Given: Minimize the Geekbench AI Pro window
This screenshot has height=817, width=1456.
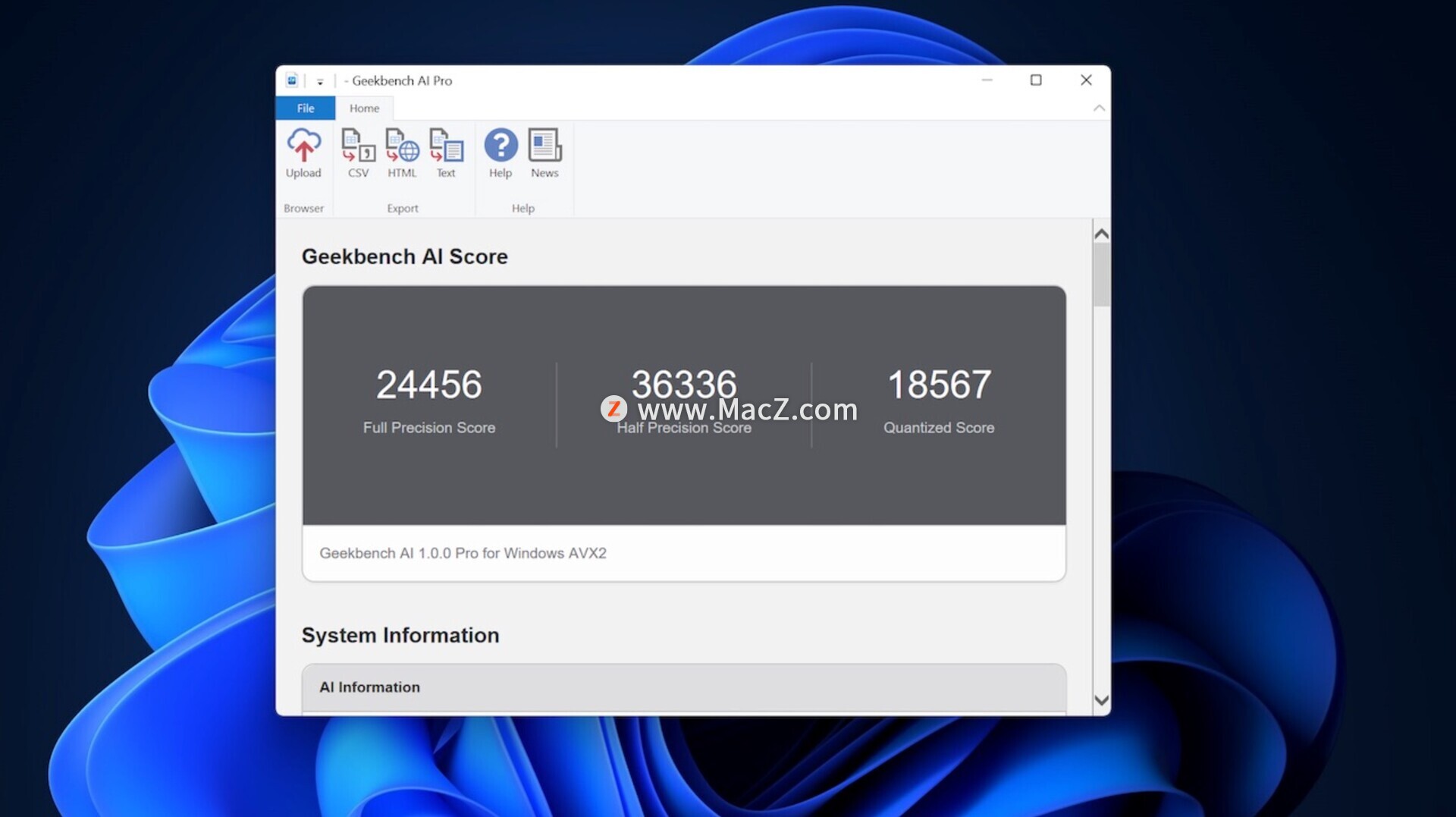Looking at the screenshot, I should click(x=987, y=80).
